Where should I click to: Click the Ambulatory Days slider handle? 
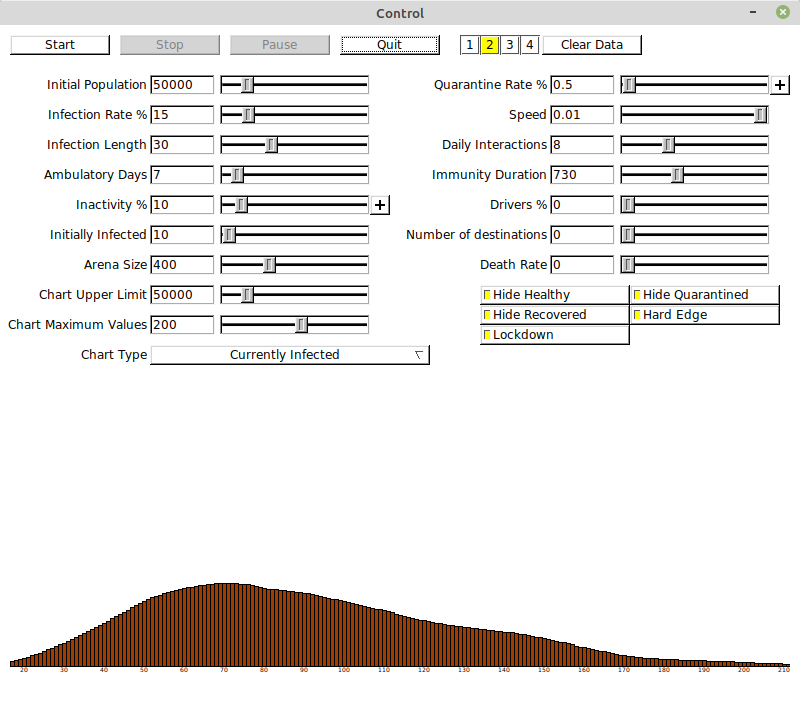pyautogui.click(x=237, y=175)
